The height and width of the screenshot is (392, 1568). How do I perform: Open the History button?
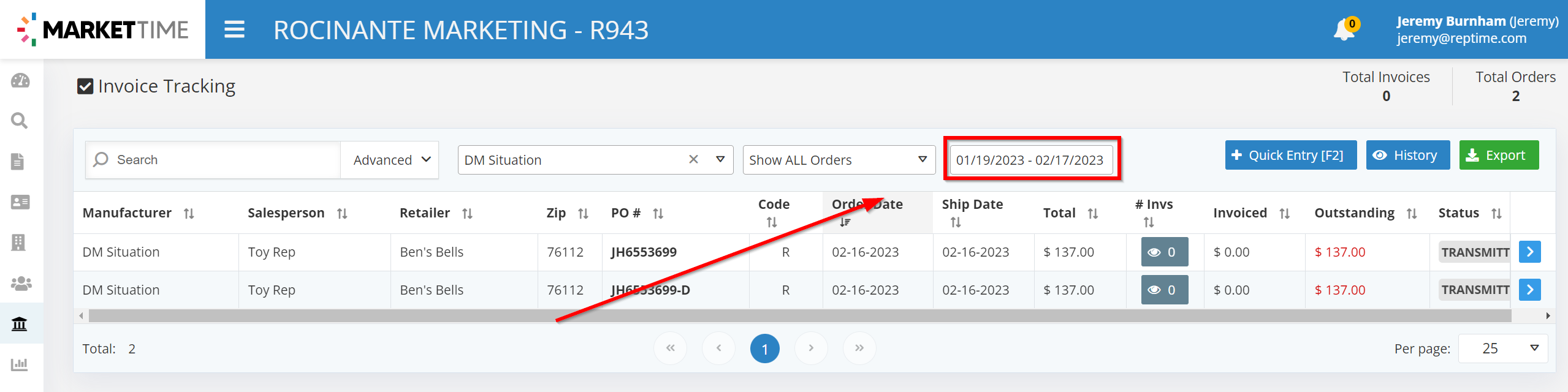pos(1407,155)
